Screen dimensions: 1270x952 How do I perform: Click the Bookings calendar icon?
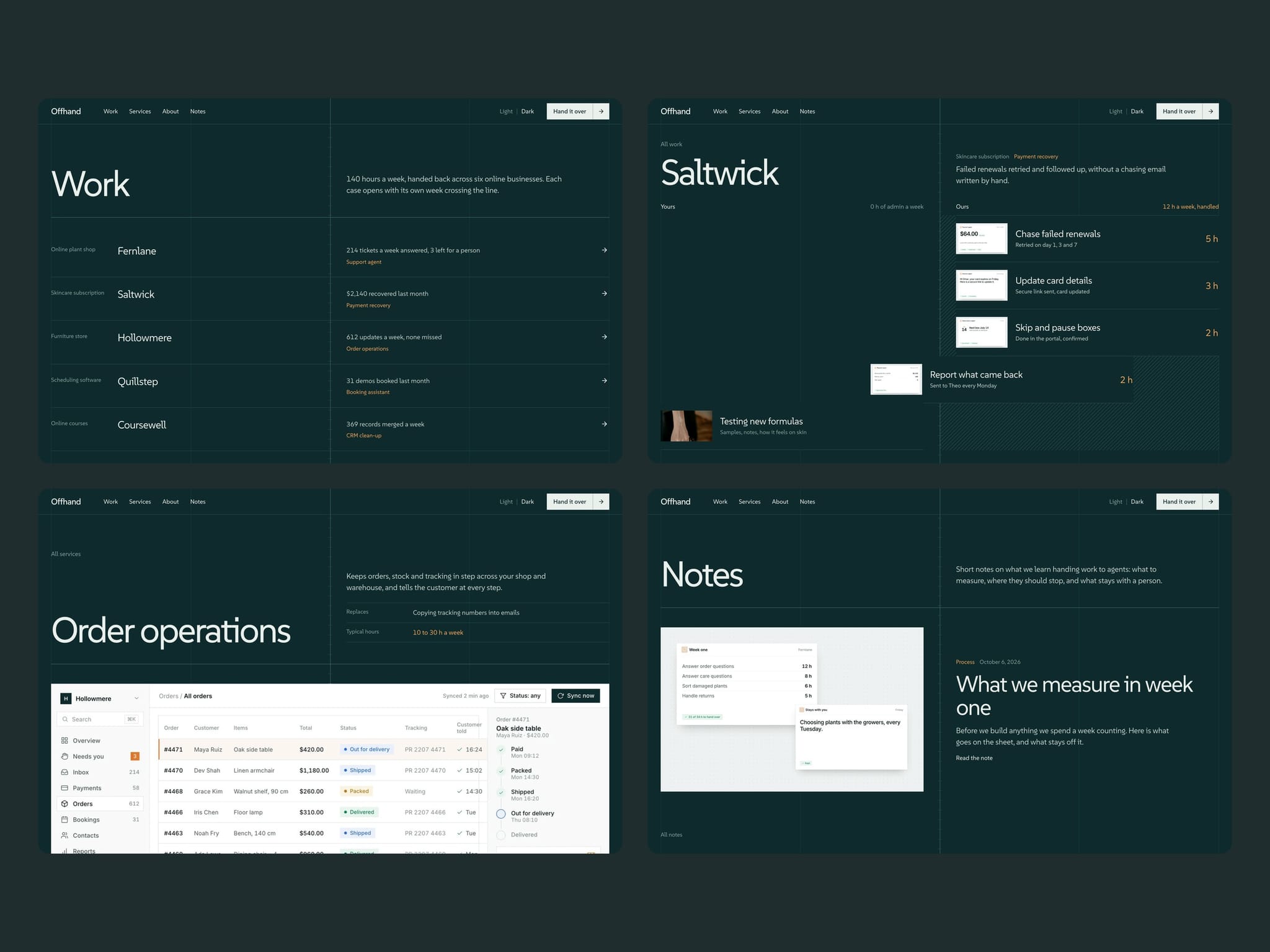(x=64, y=819)
